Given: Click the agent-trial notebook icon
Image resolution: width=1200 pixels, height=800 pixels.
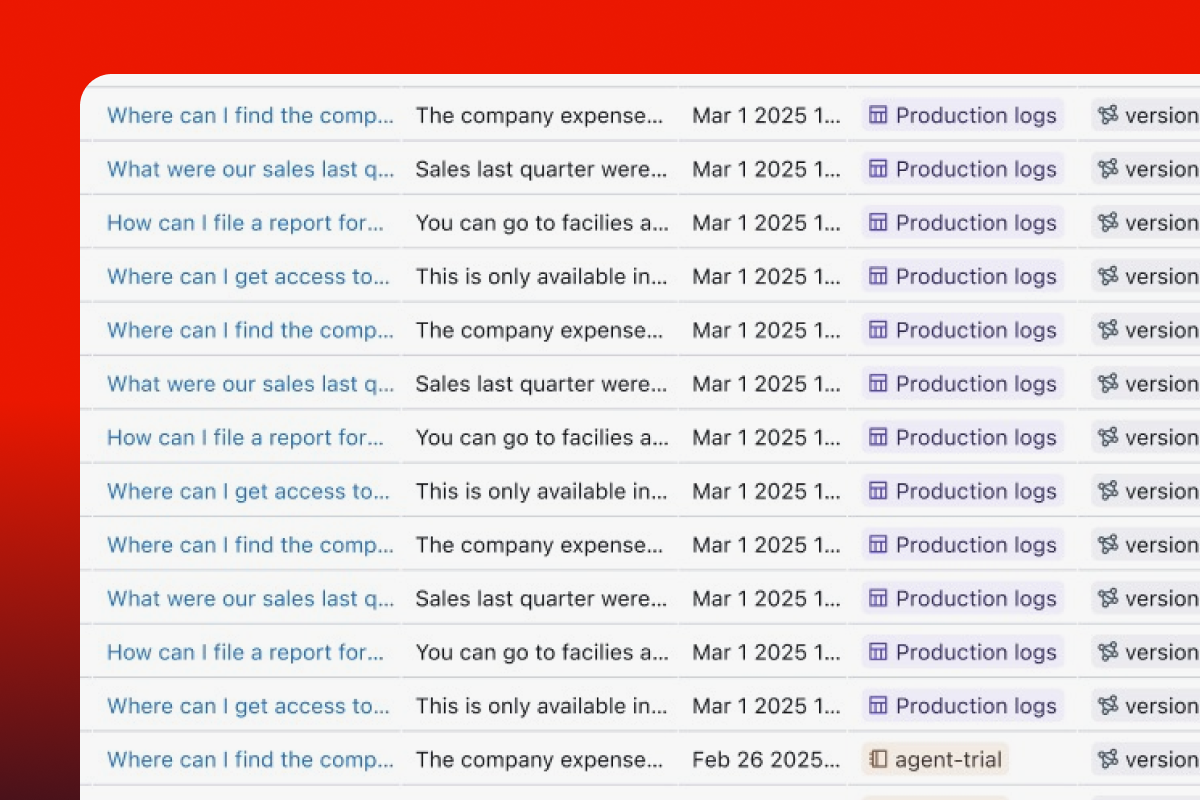Looking at the screenshot, I should click(878, 760).
